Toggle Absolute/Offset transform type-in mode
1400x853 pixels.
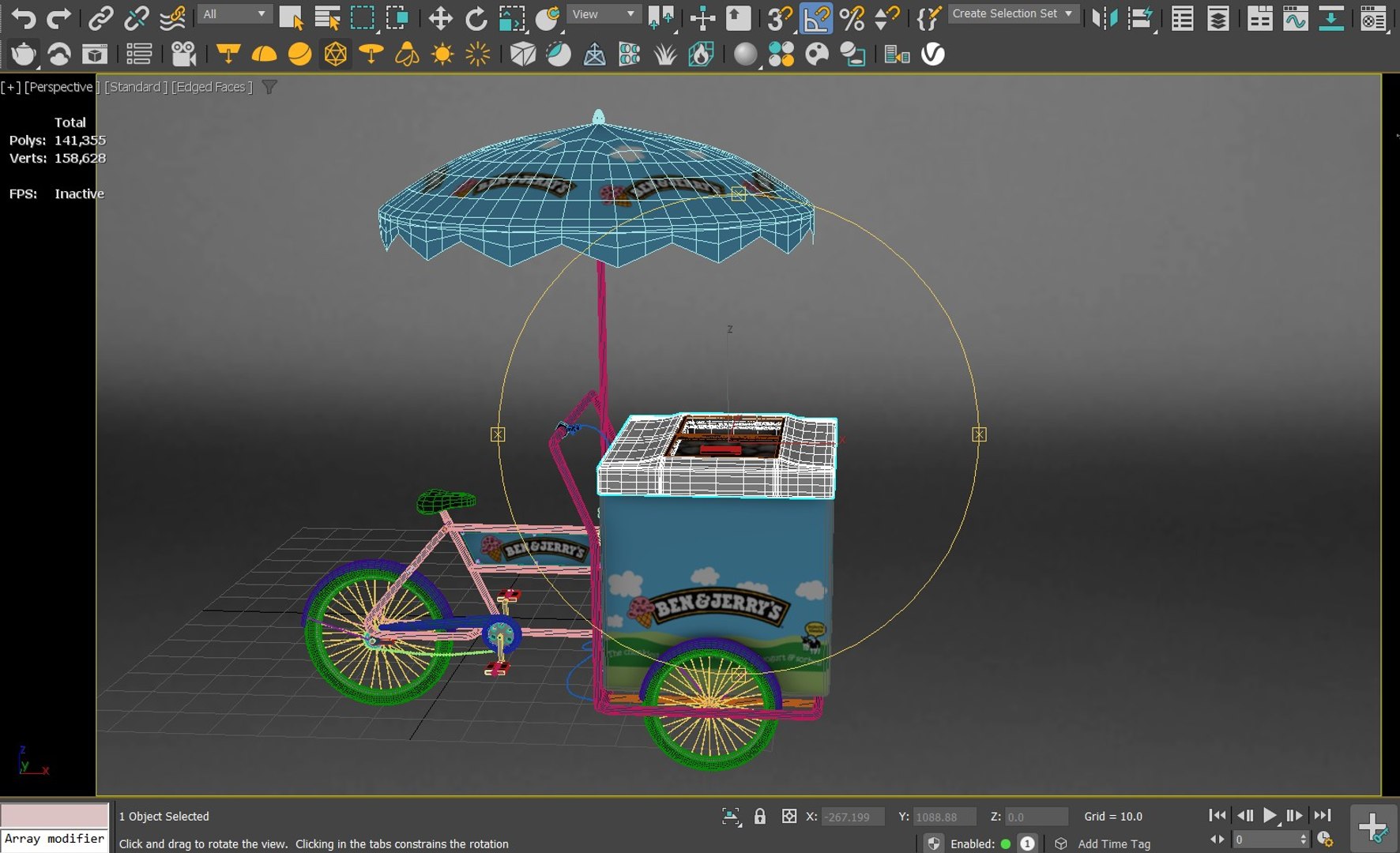tap(788, 816)
